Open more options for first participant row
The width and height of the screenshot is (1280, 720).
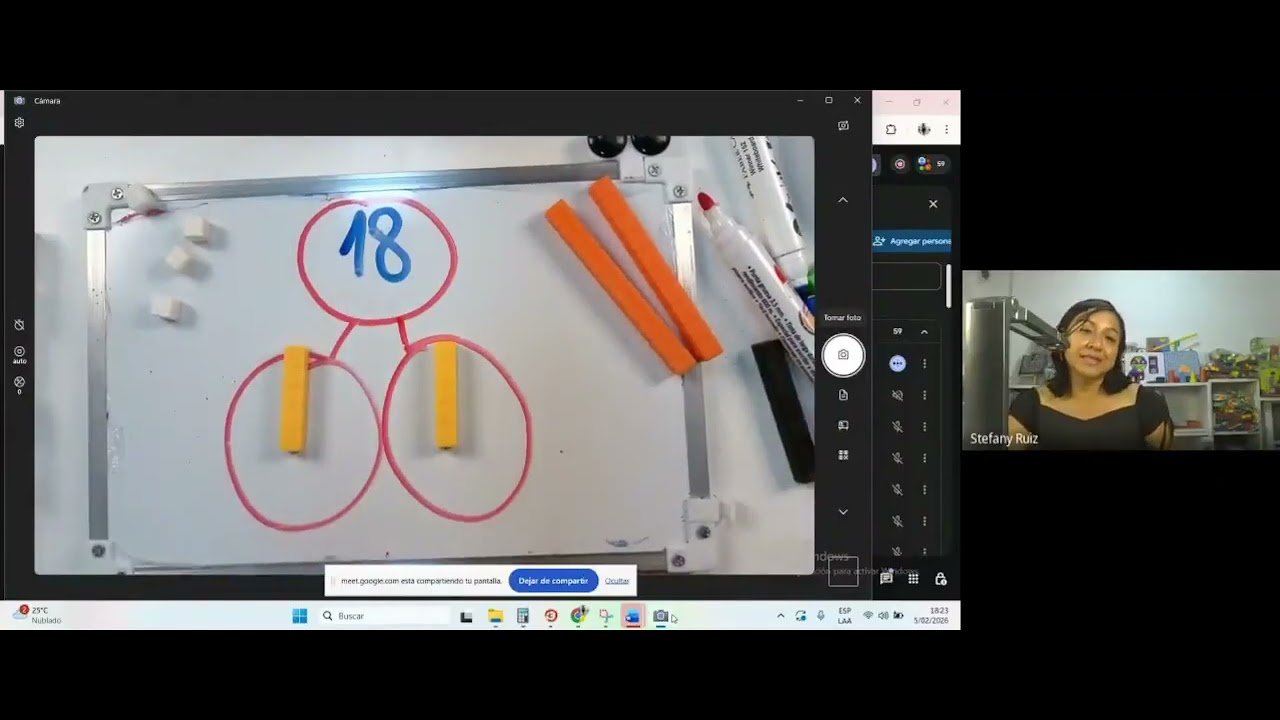point(924,364)
